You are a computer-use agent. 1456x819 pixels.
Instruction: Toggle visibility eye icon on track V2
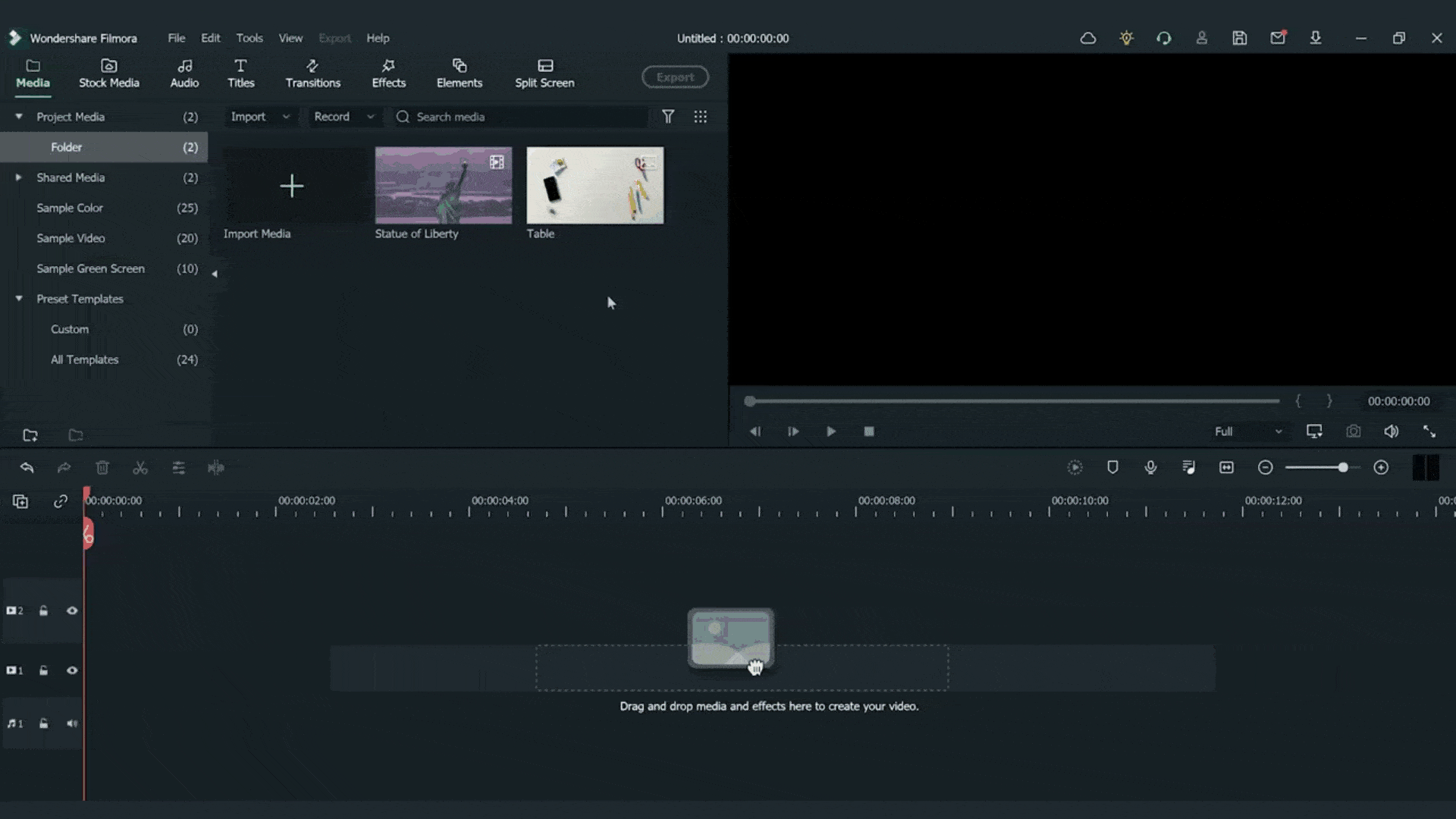pos(72,611)
